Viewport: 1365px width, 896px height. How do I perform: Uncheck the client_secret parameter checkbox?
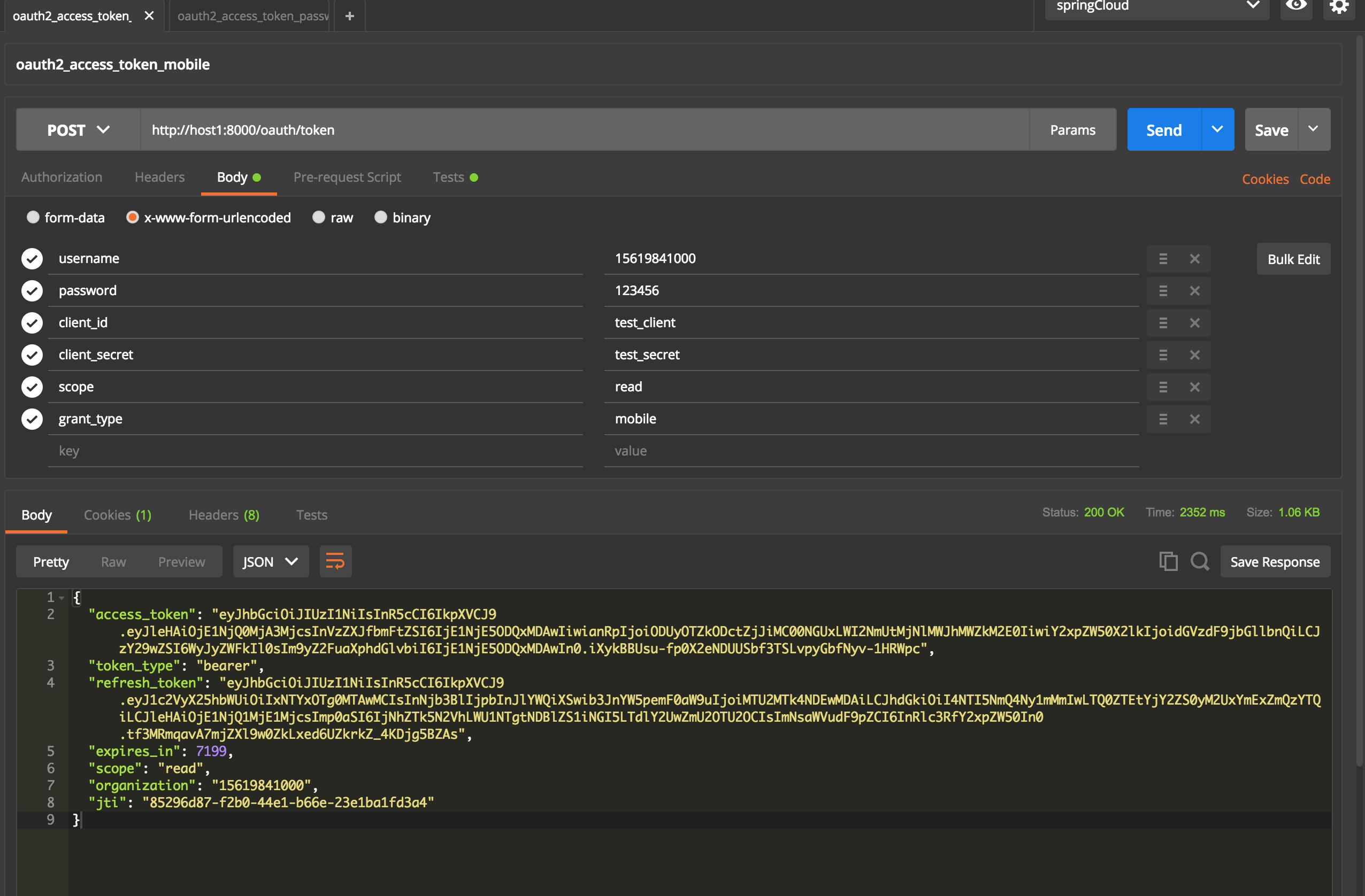32,355
